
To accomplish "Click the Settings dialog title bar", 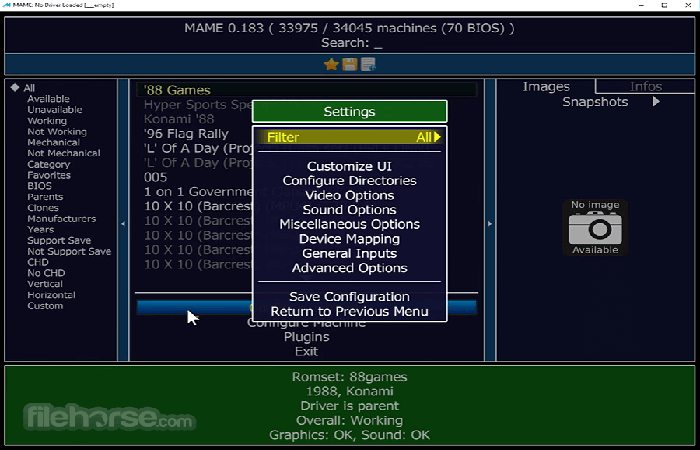I will pyautogui.click(x=350, y=112).
